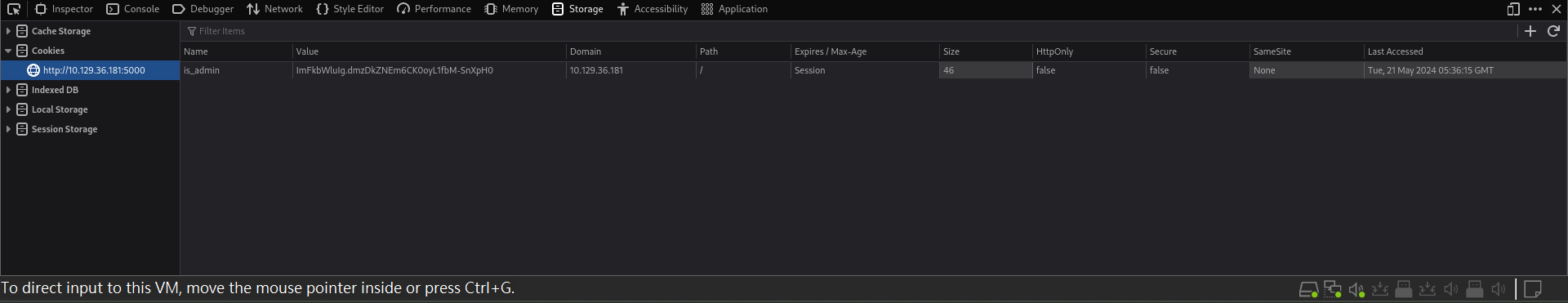Expand the Indexed DB tree node
1568x303 pixels.
coord(8,90)
